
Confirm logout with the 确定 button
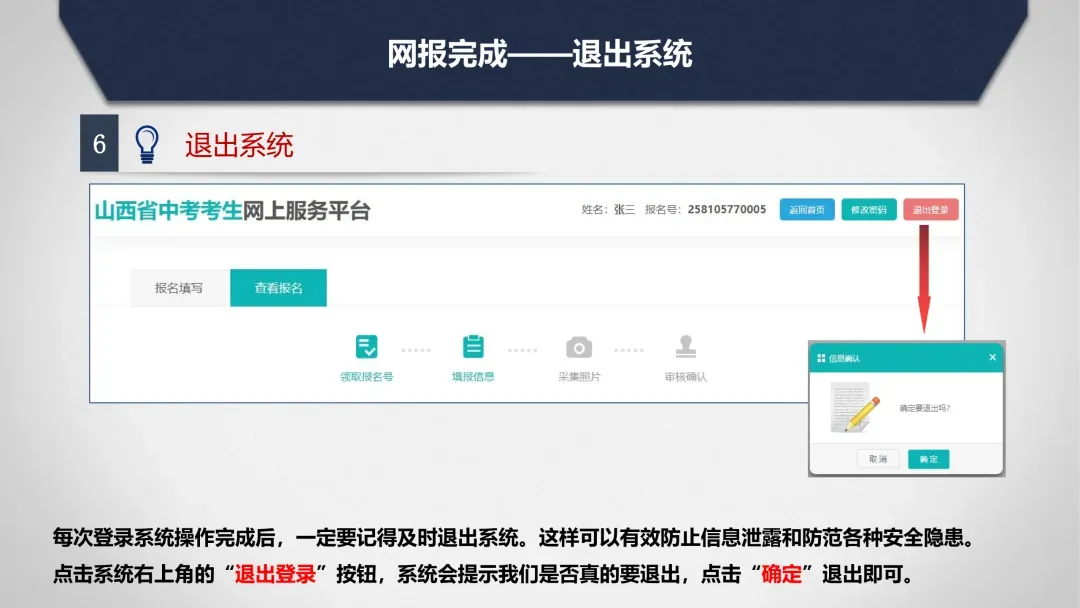tap(927, 459)
